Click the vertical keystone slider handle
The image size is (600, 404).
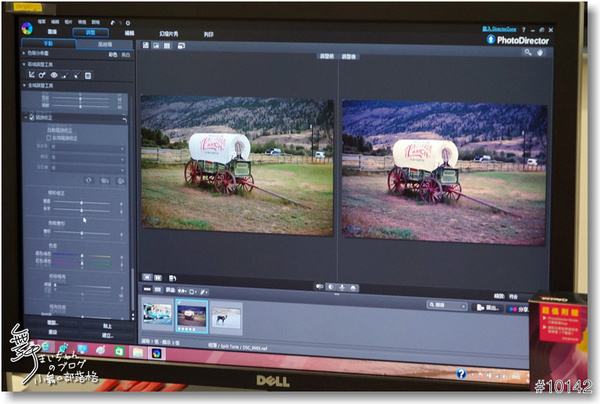click(82, 202)
